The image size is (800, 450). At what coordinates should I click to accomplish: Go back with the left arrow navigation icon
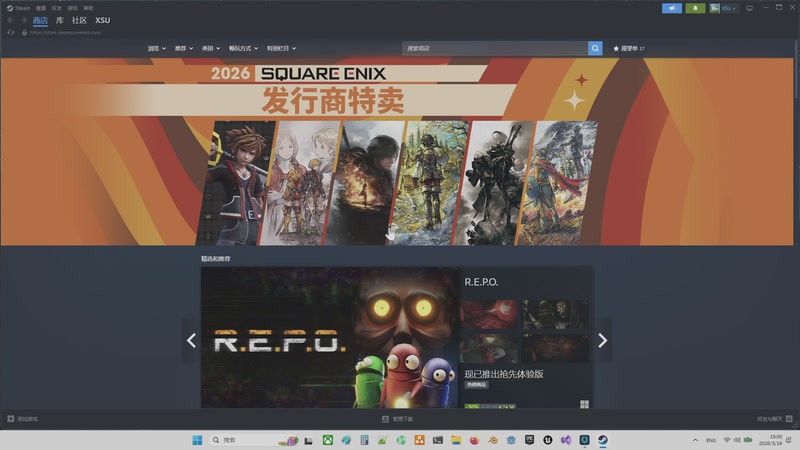(x=10, y=20)
